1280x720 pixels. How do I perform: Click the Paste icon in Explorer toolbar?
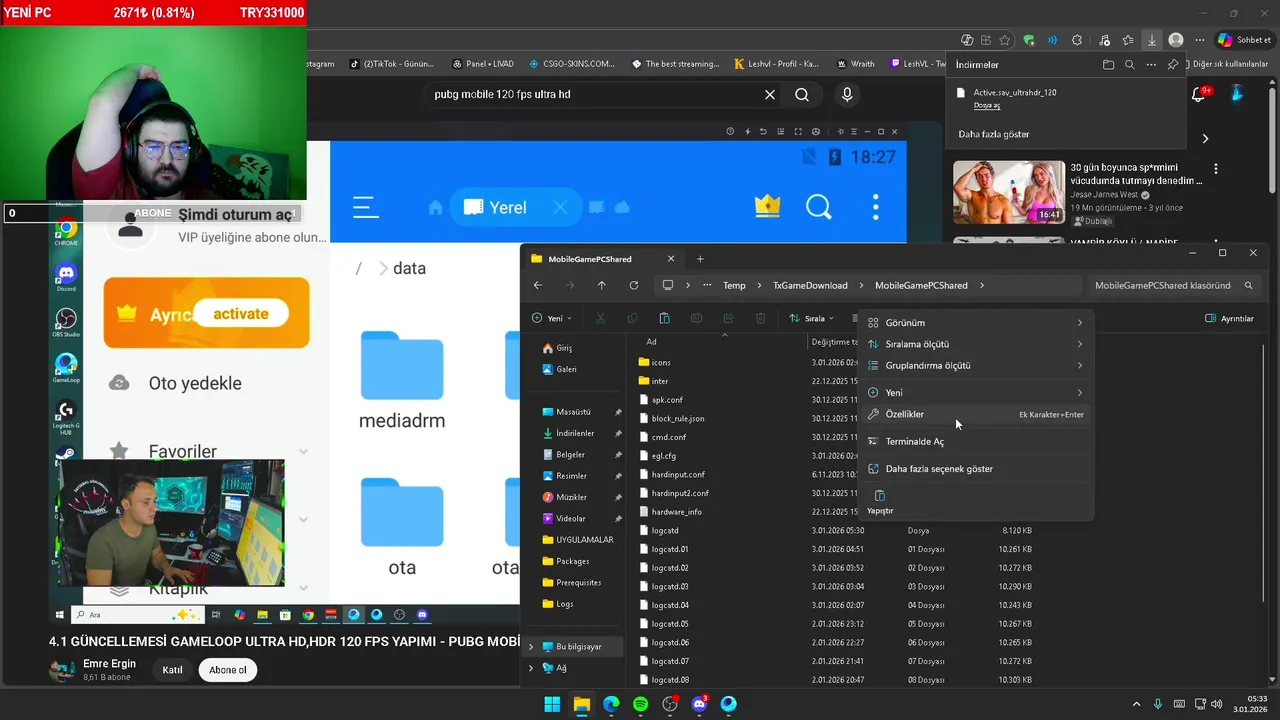tap(664, 318)
